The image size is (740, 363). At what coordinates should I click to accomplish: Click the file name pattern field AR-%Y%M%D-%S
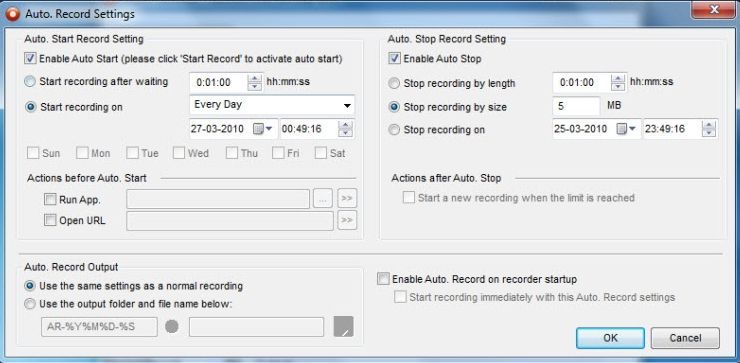[x=99, y=327]
